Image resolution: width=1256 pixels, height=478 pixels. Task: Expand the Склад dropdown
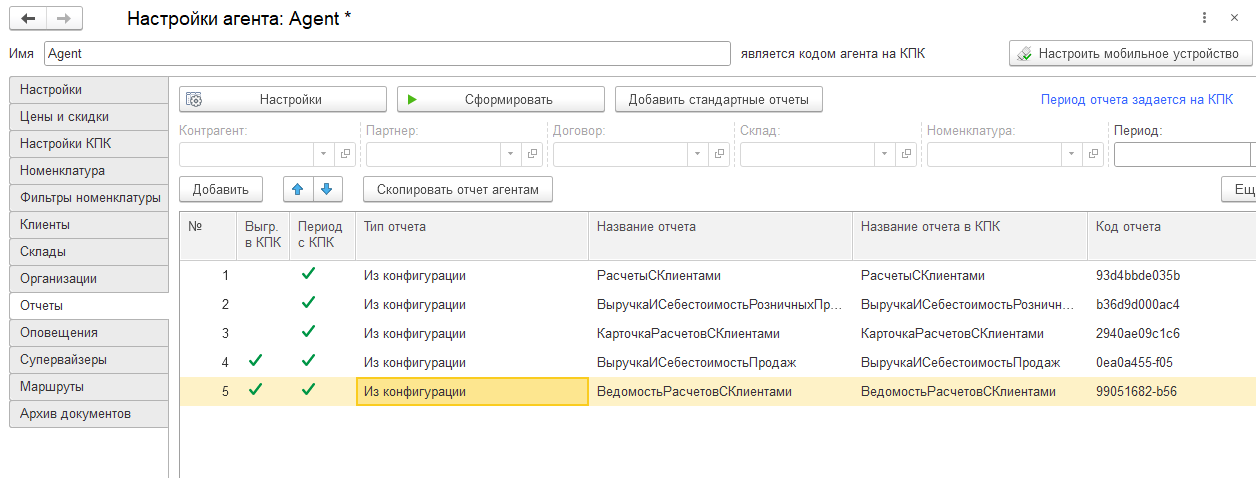(885, 154)
